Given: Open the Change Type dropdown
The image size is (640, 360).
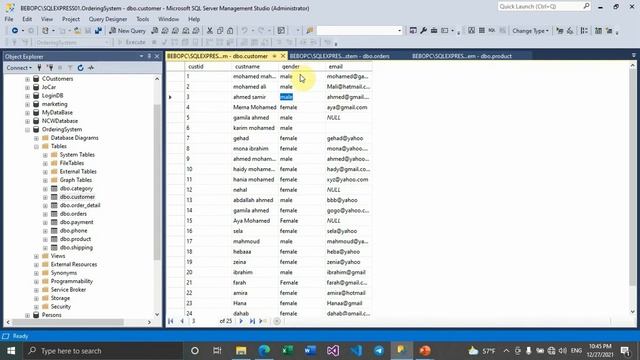Looking at the screenshot, I should (530, 31).
